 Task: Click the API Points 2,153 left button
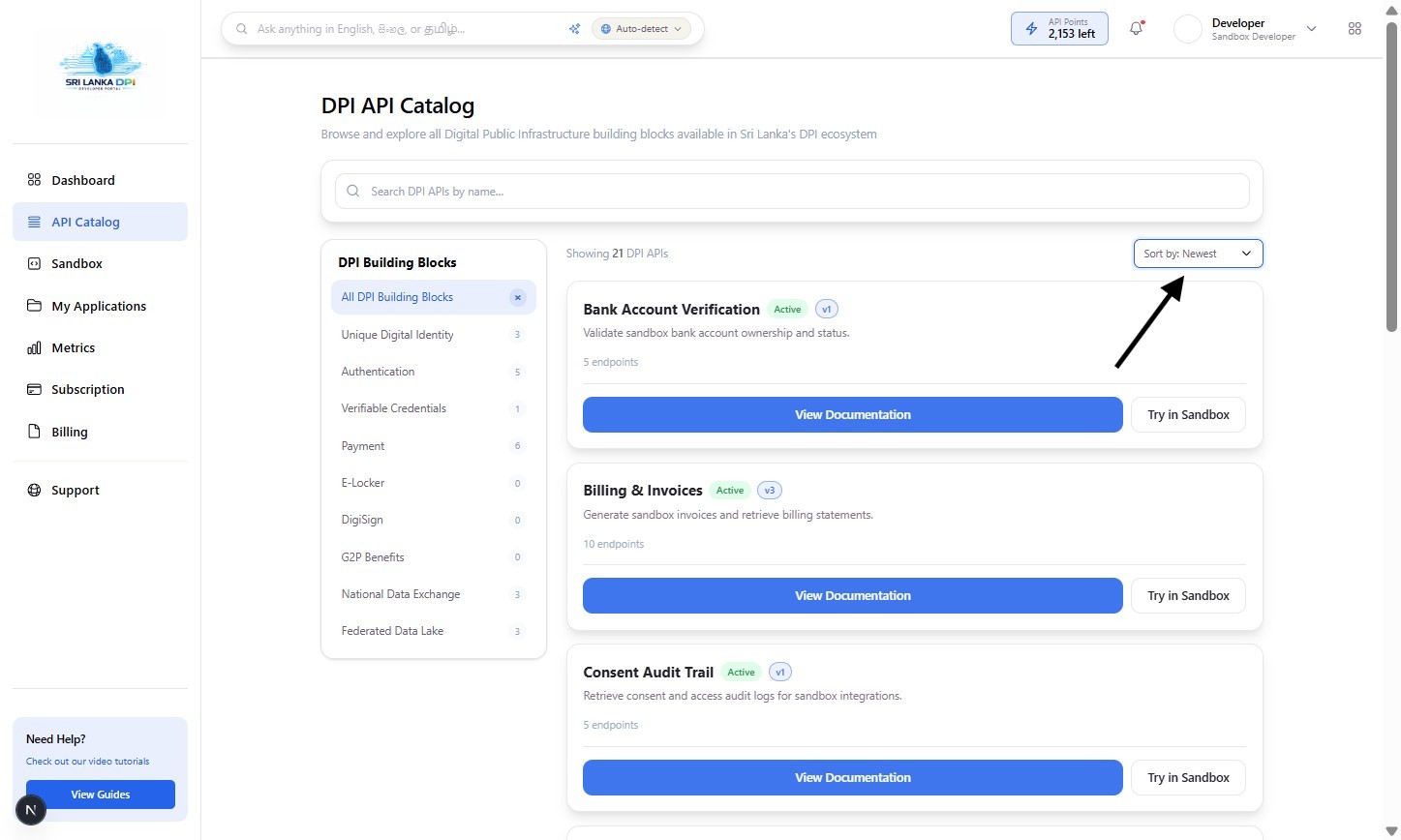click(1059, 29)
